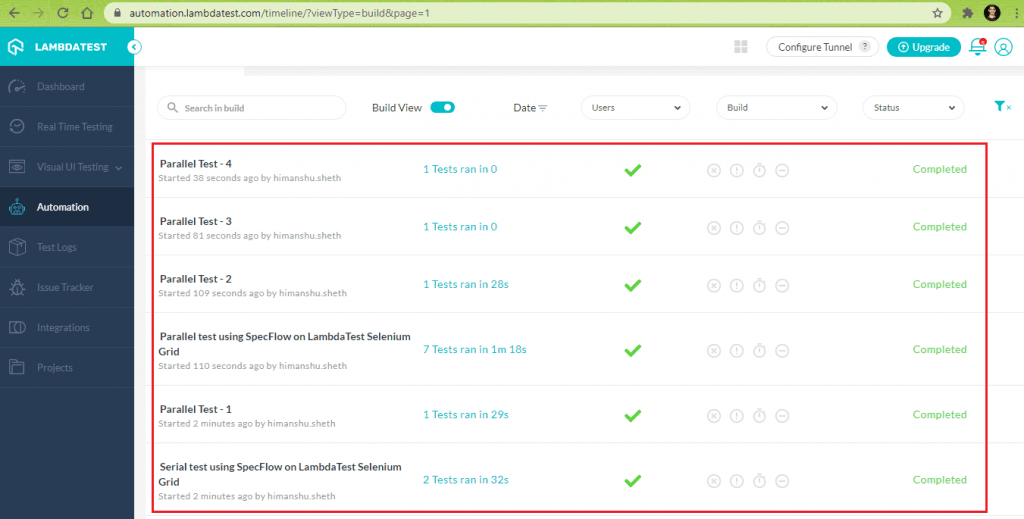The width and height of the screenshot is (1024, 519).
Task: Click Completed status of Serial test row
Action: [940, 480]
